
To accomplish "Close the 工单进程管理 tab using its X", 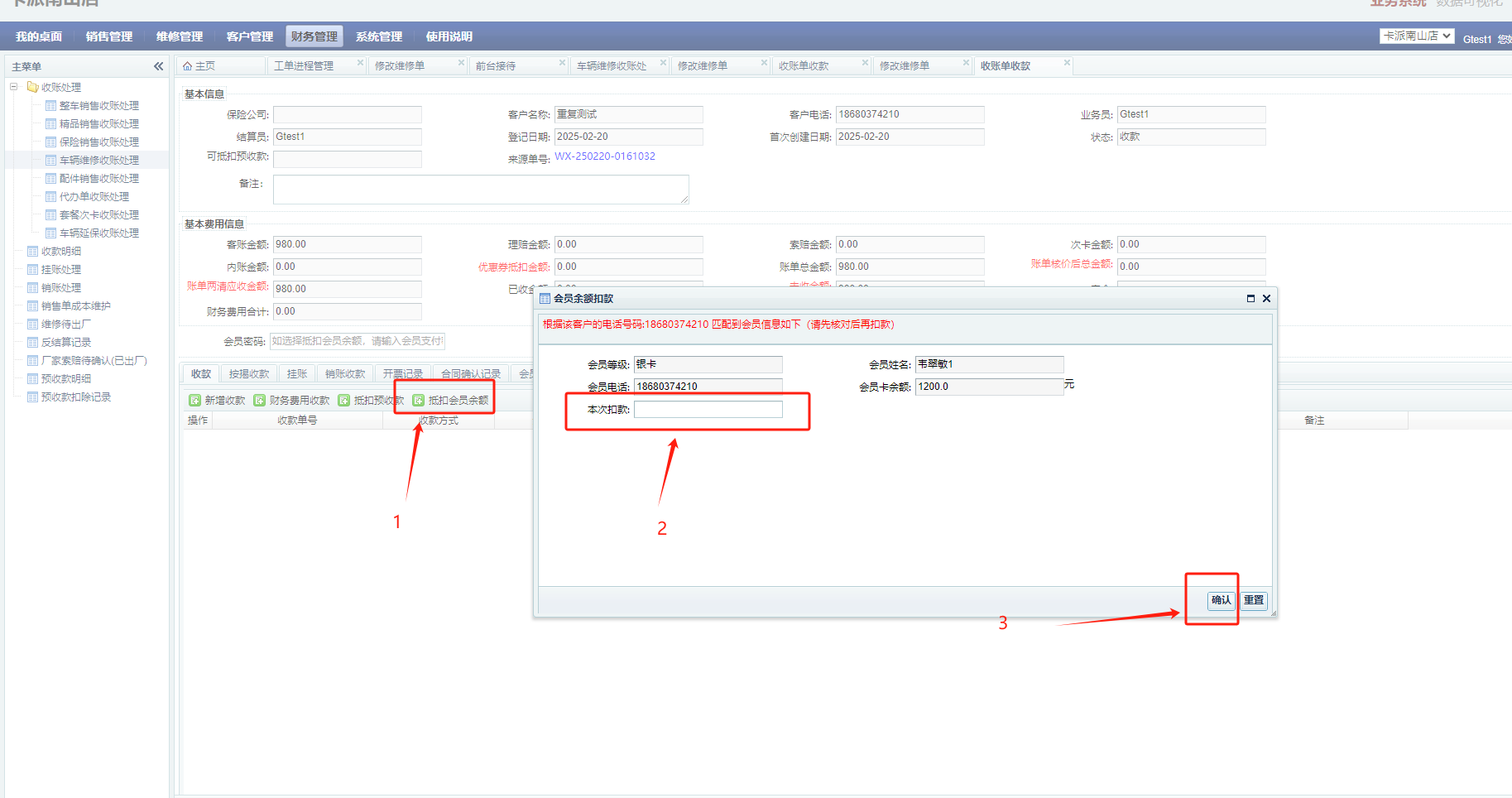I will coord(360,63).
